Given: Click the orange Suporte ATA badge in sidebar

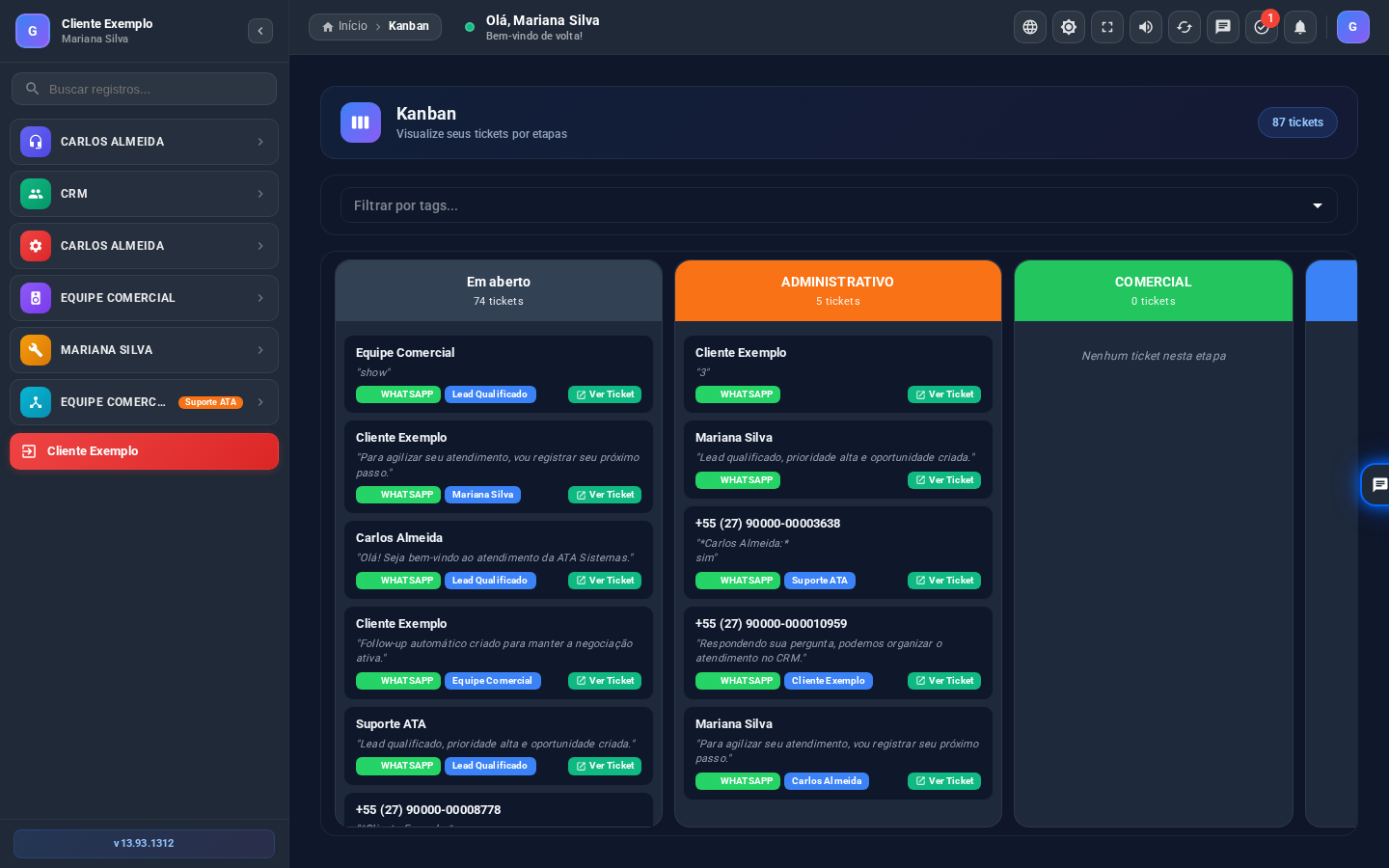Looking at the screenshot, I should pyautogui.click(x=210, y=402).
